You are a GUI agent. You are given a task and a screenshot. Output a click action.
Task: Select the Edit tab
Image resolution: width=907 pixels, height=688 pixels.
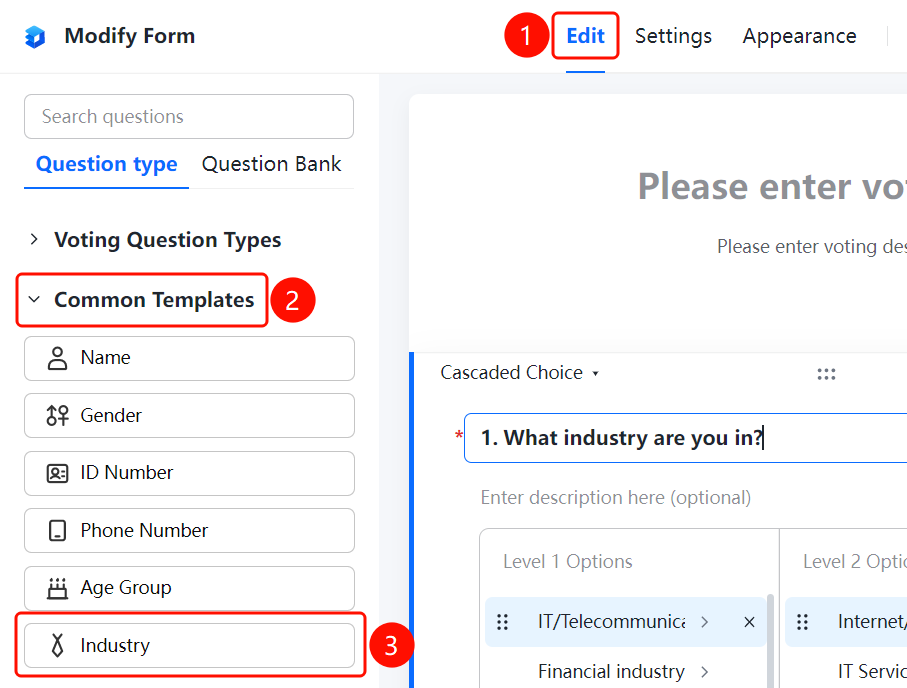(585, 36)
